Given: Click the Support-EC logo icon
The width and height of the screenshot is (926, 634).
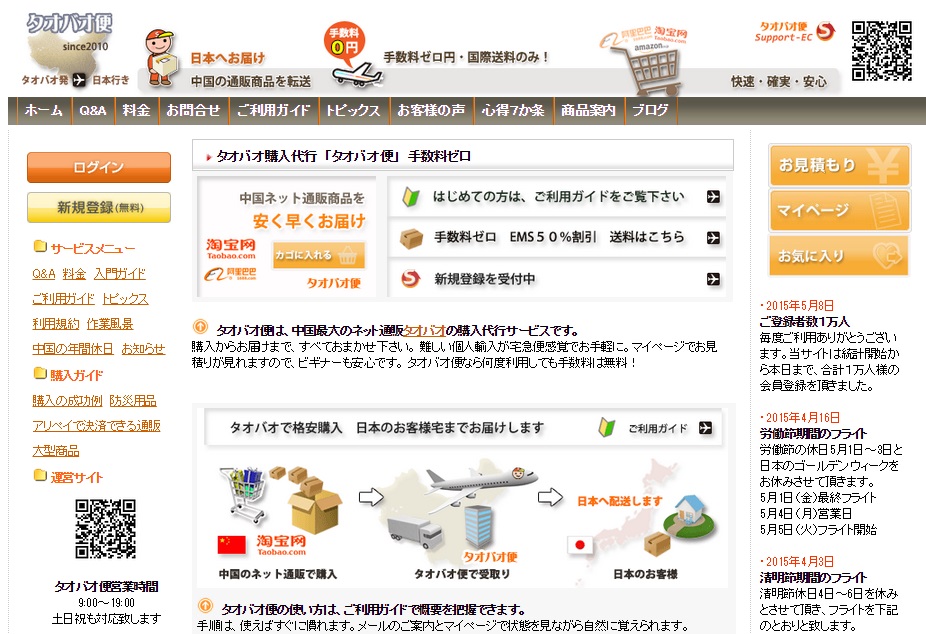Looking at the screenshot, I should coord(826,31).
